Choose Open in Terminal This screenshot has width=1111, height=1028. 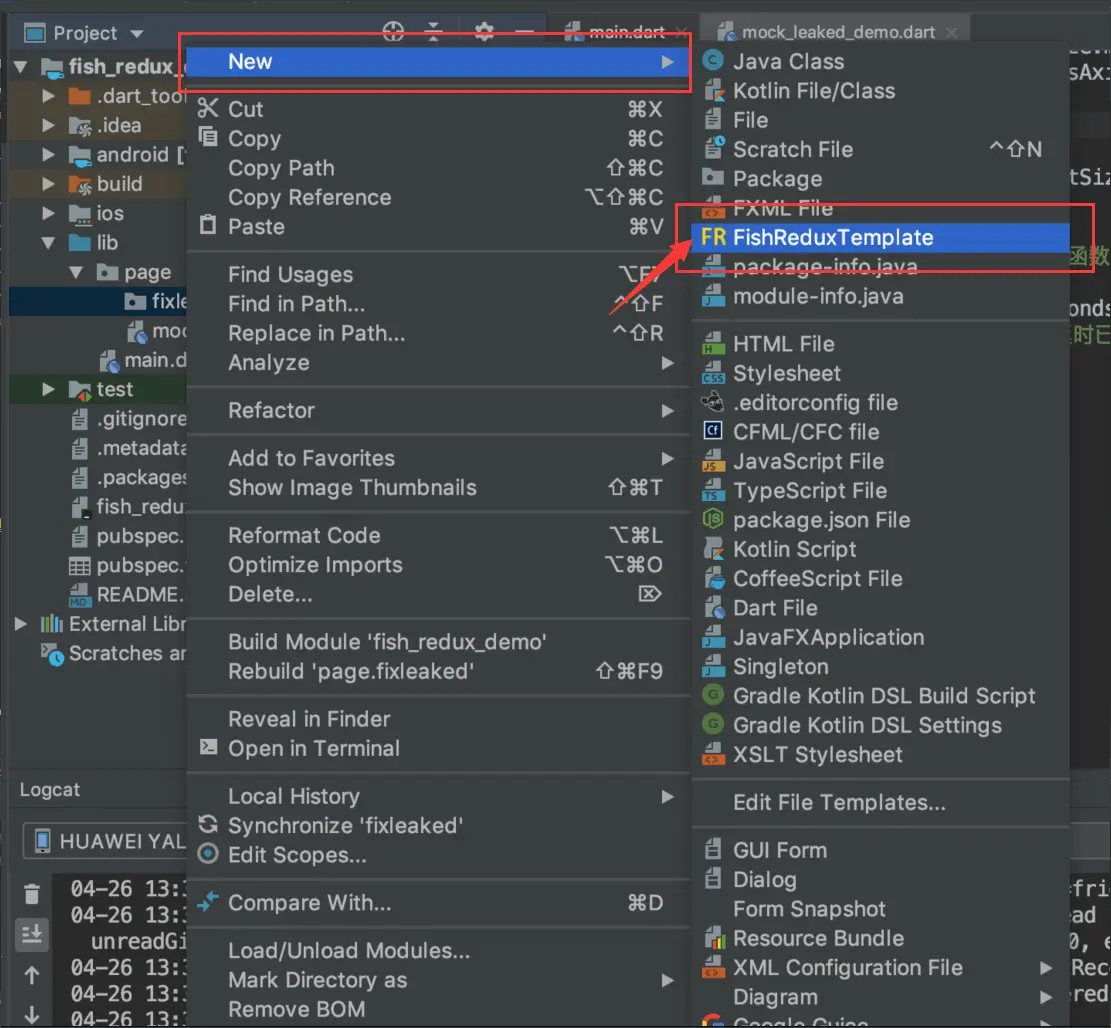pos(437,748)
